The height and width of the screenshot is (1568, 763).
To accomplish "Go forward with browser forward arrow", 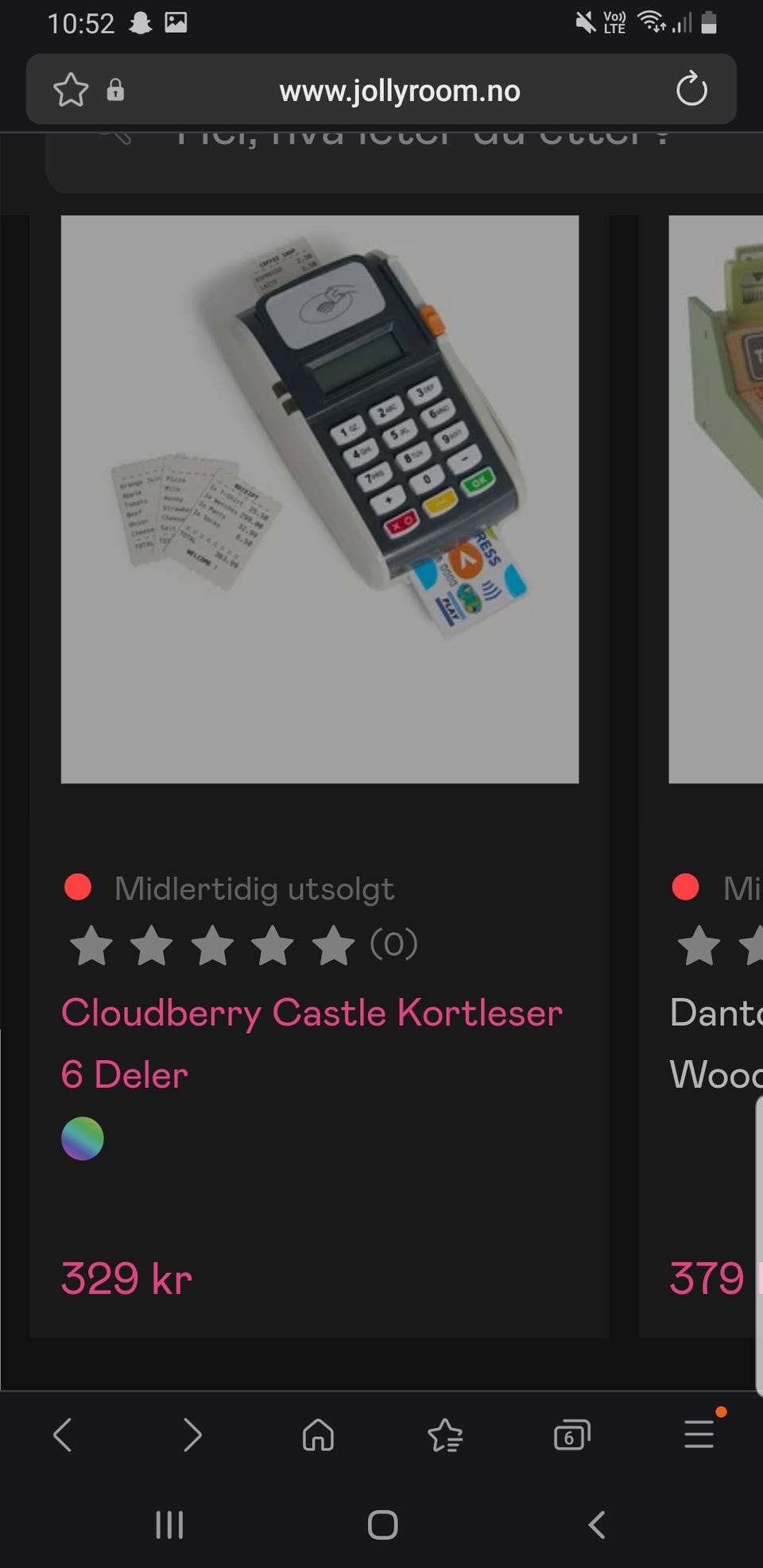I will [x=192, y=1435].
